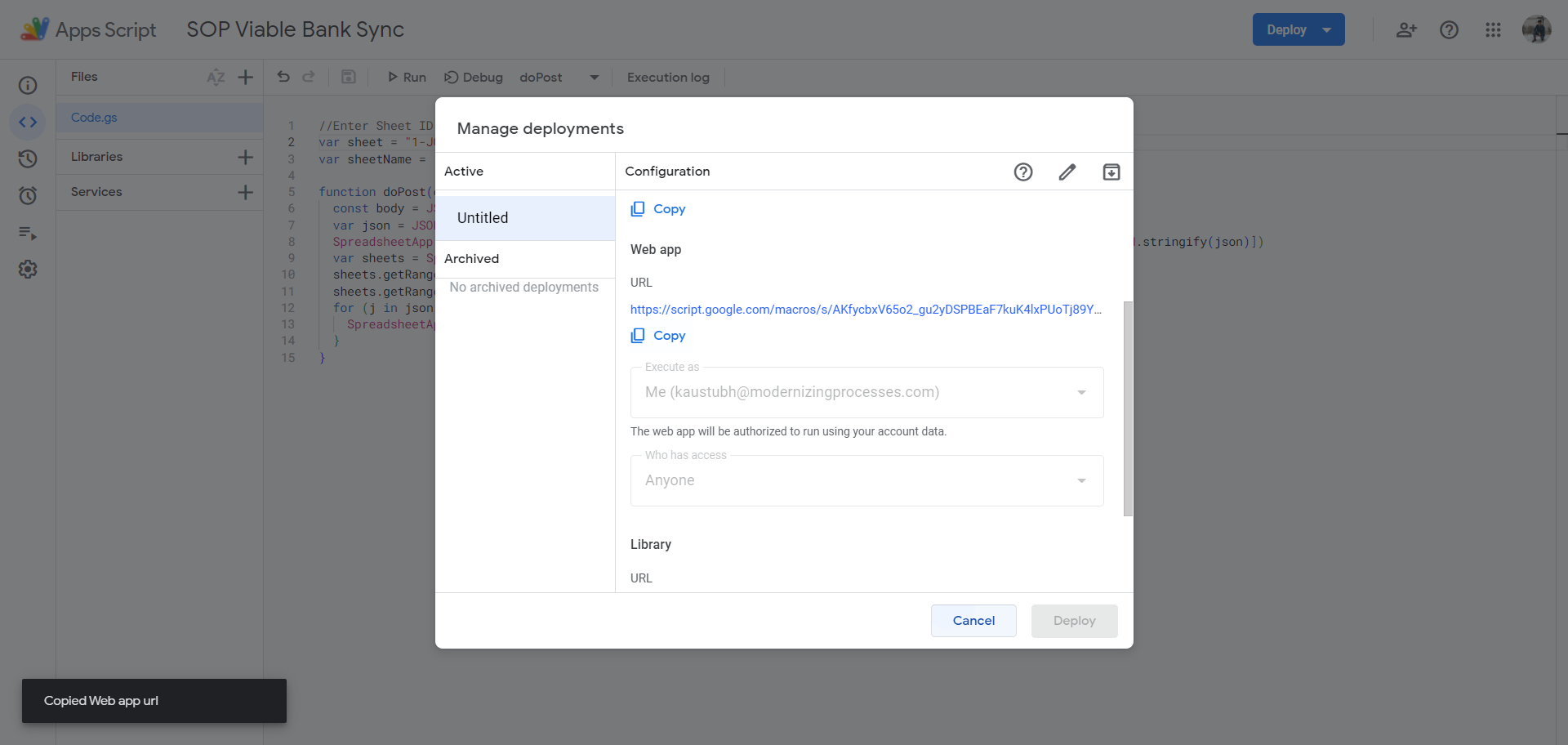
Task: Select Code.gs in the Files list
Action: coord(160,118)
